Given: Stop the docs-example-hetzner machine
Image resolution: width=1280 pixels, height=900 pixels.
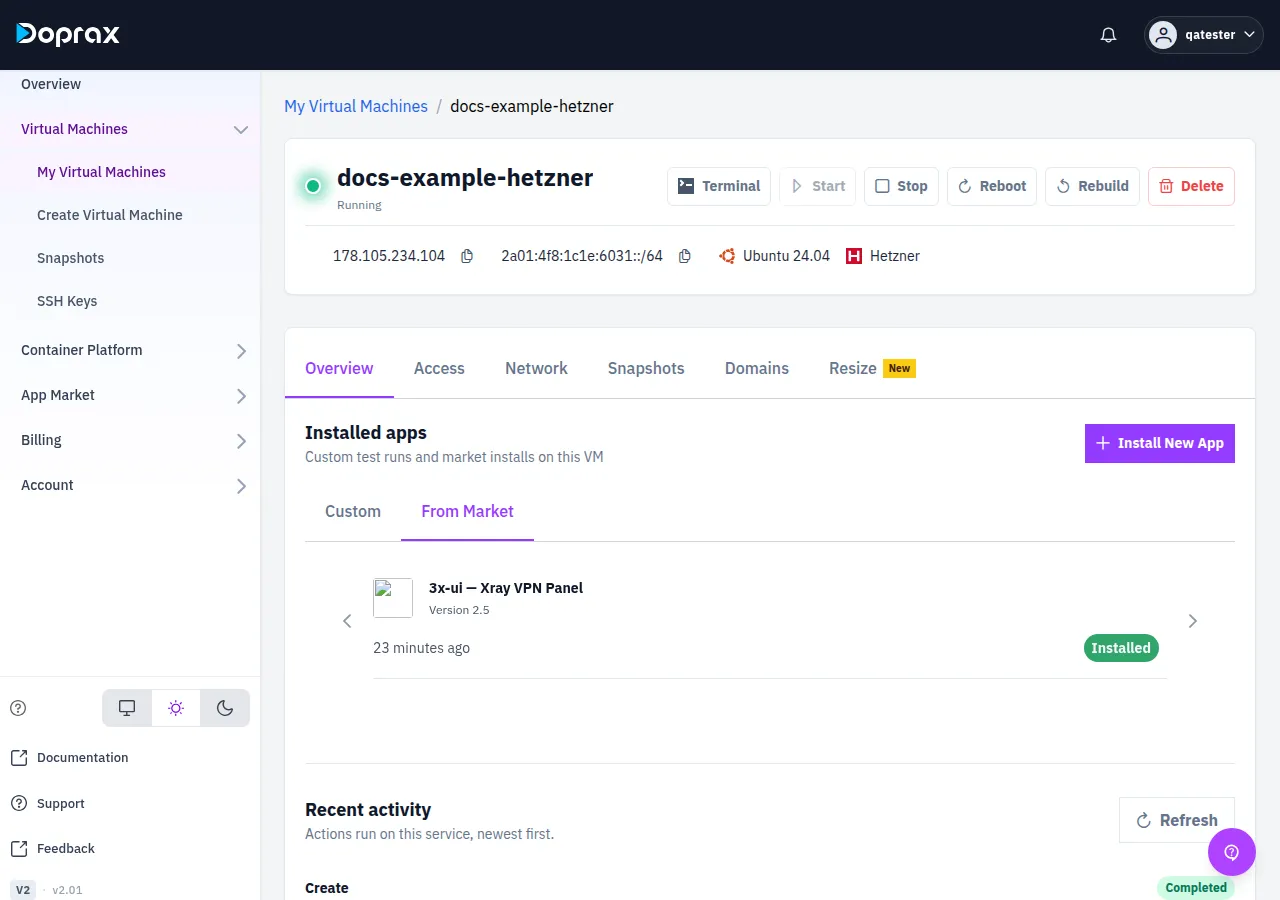Looking at the screenshot, I should click(x=901, y=186).
